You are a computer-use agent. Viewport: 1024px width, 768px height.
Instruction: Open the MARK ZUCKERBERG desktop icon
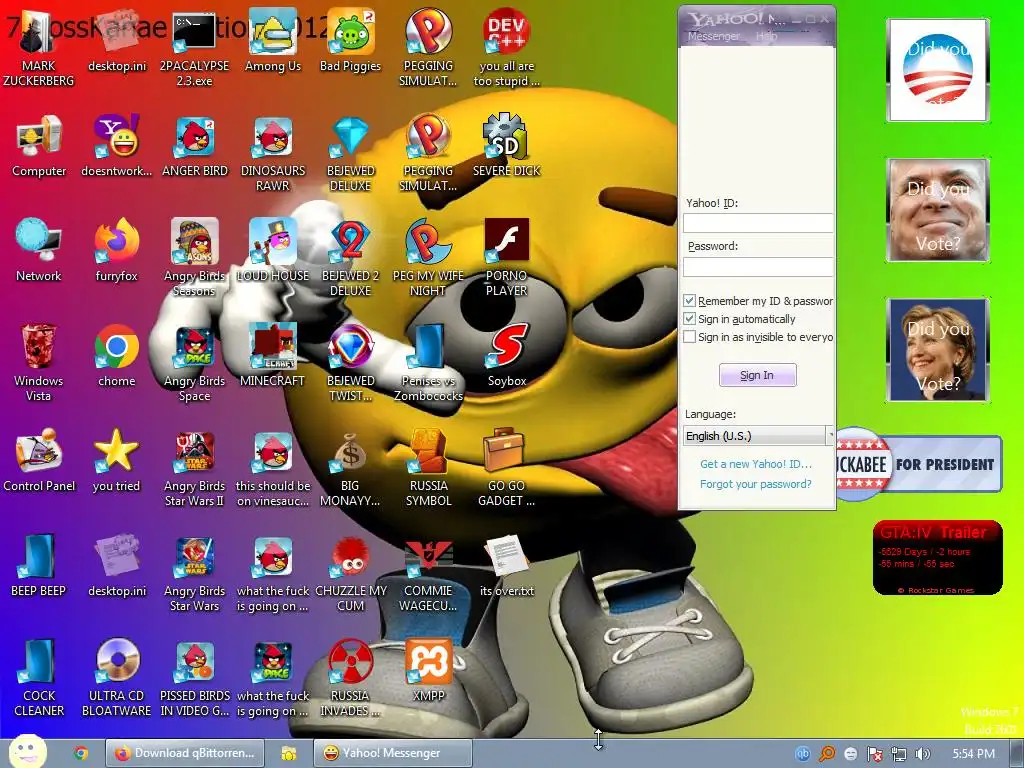click(39, 48)
